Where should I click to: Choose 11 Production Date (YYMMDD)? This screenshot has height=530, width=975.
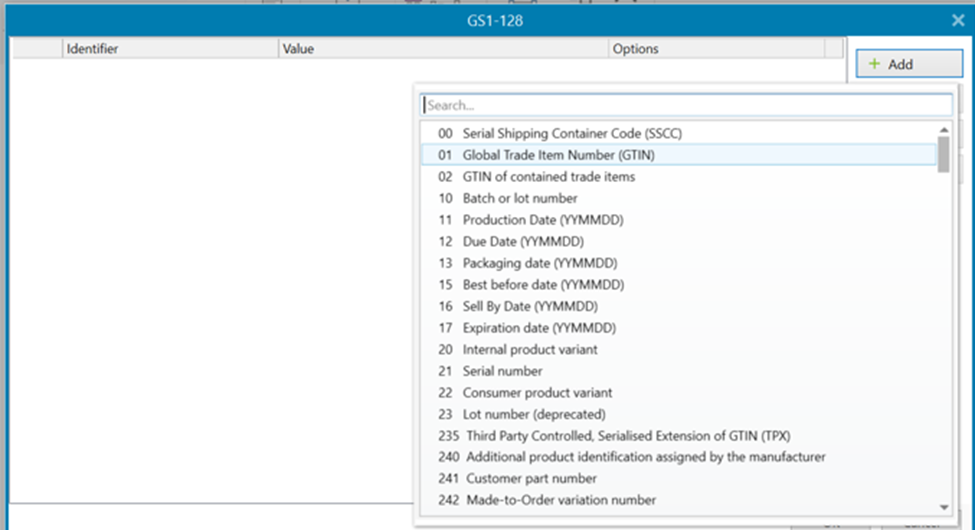[544, 220]
